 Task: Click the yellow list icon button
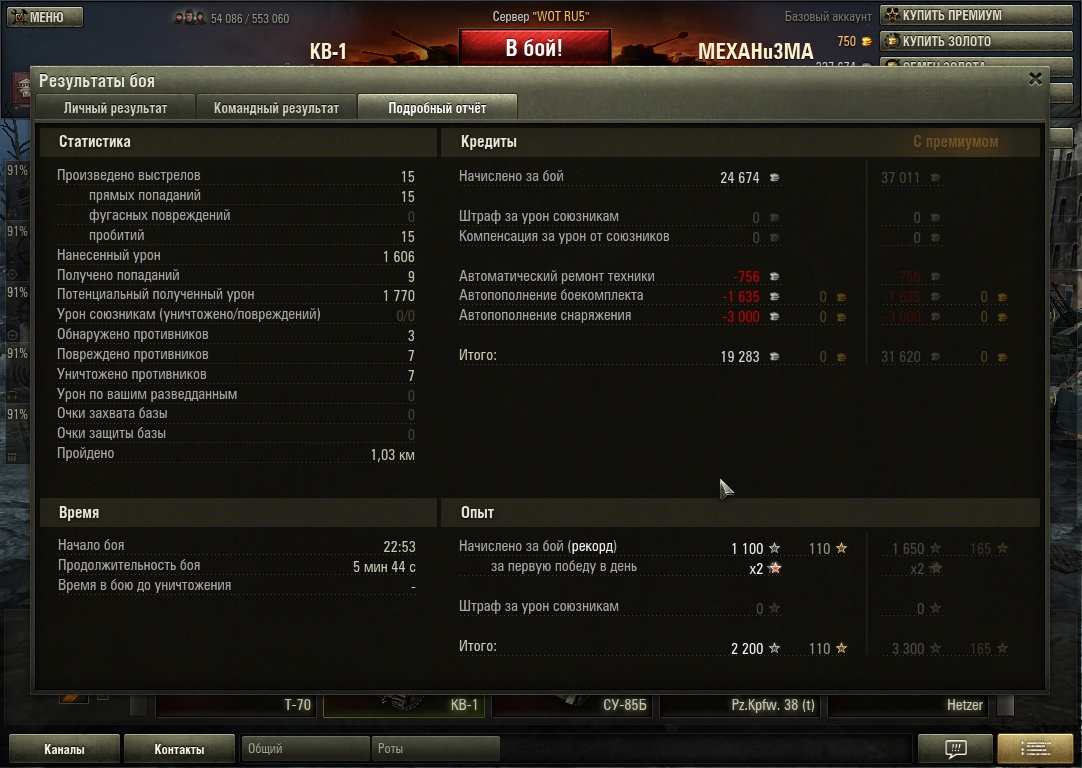click(1035, 749)
